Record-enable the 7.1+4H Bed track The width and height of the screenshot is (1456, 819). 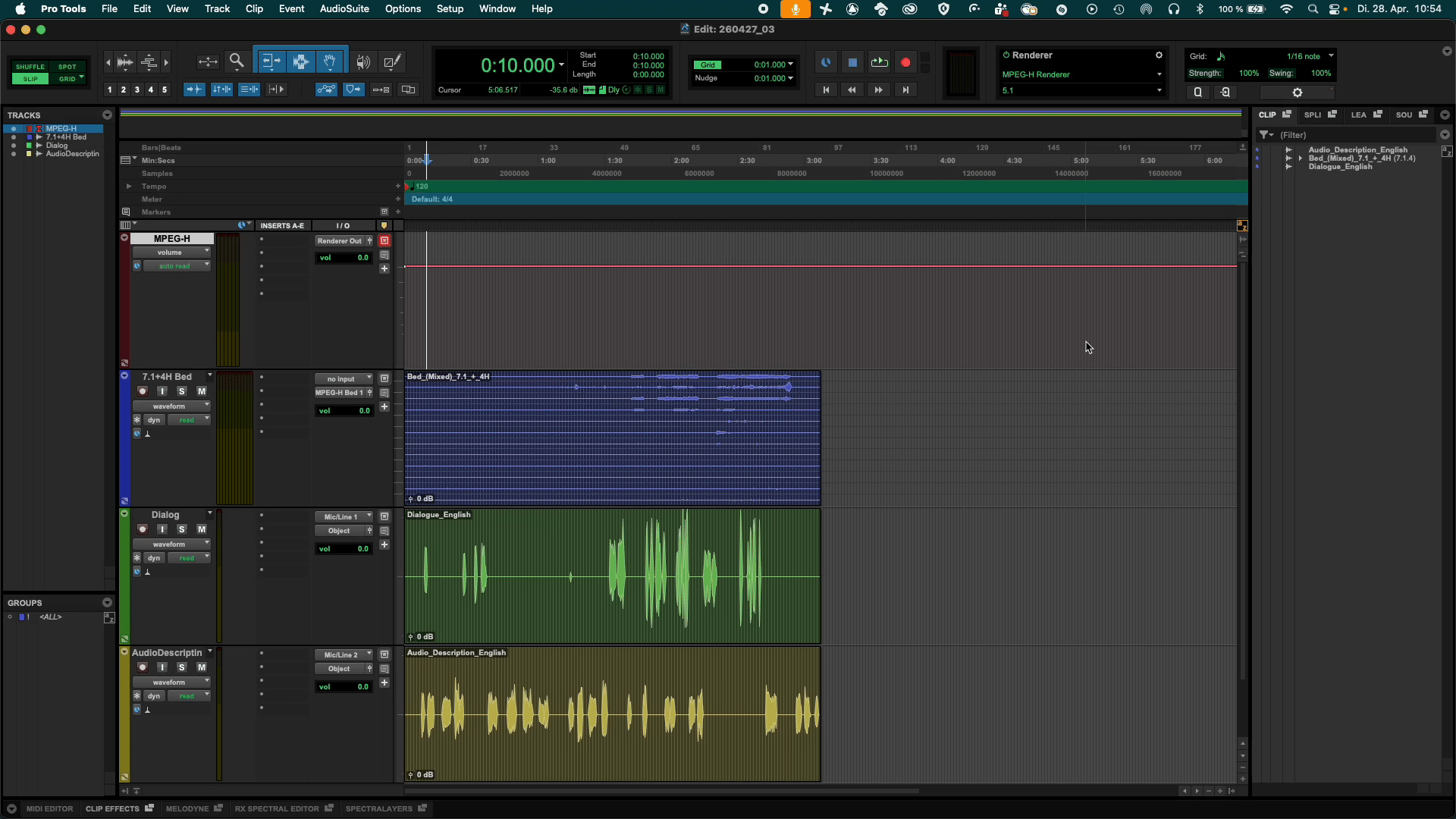143,391
